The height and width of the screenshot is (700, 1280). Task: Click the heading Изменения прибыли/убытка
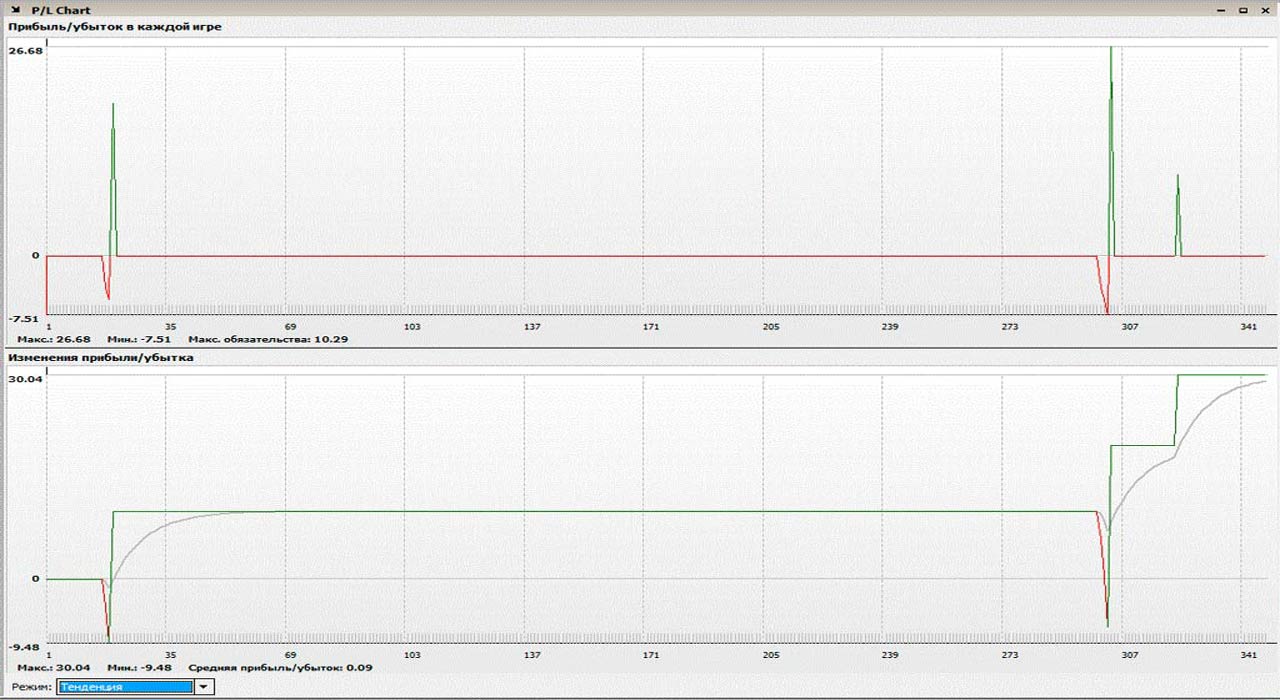101,357
